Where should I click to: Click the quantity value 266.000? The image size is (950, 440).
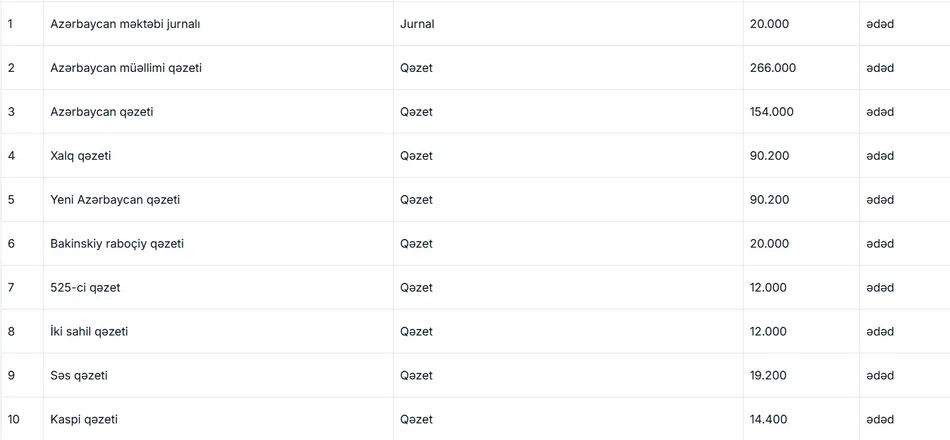coord(772,67)
